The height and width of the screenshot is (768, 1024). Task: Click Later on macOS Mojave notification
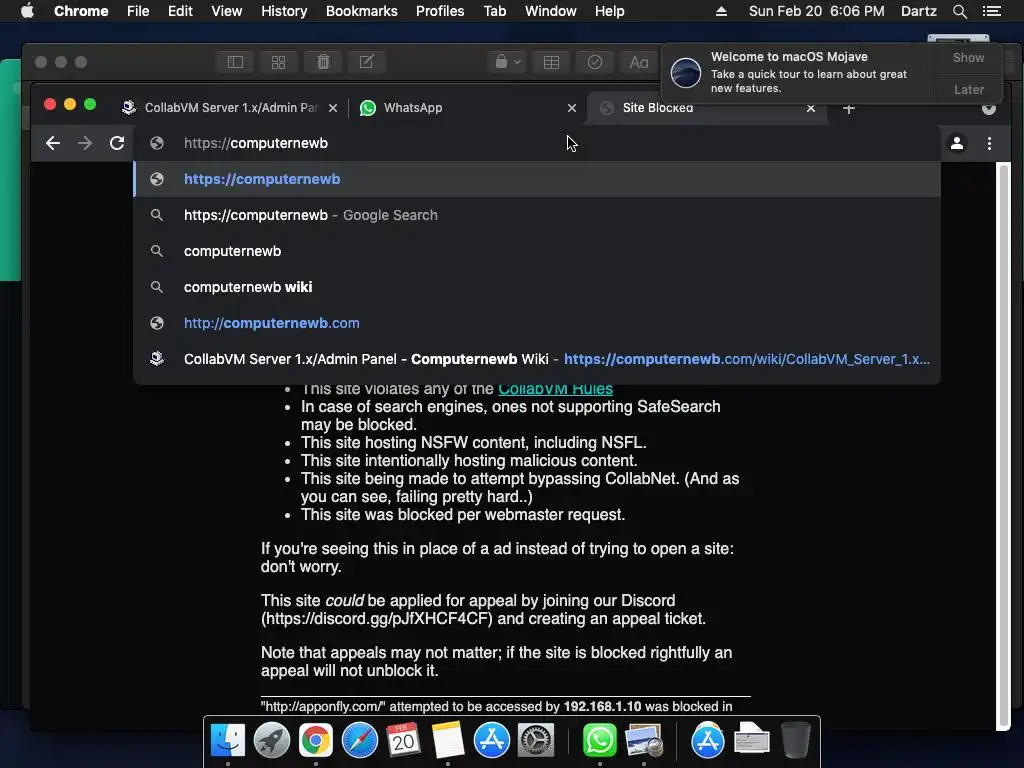click(x=968, y=89)
